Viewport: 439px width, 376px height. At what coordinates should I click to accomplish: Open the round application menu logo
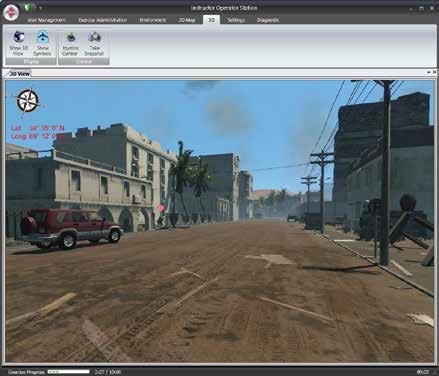point(11,13)
